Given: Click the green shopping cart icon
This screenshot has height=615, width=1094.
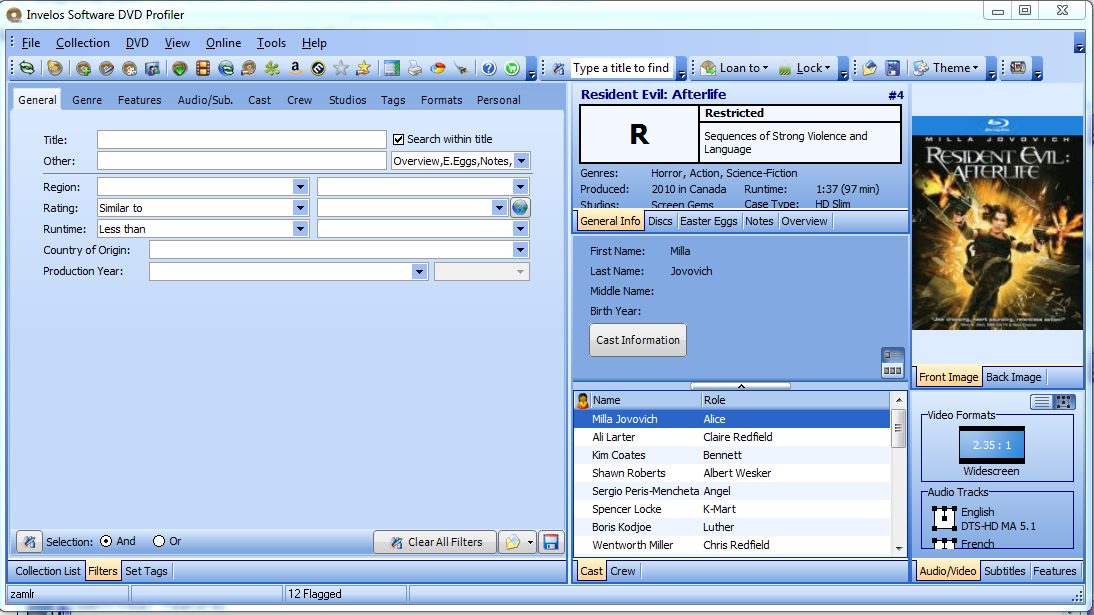Looking at the screenshot, I should [512, 68].
